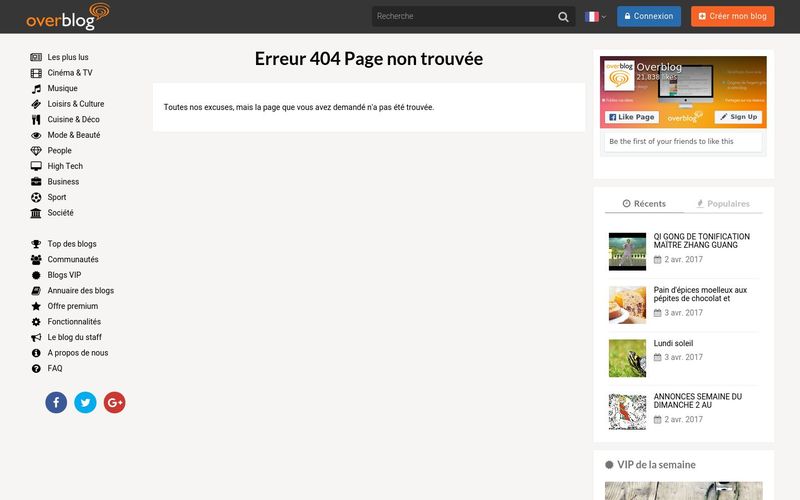Open the Lundi soleil post thumbnail
800x500 pixels.
[x=627, y=358]
